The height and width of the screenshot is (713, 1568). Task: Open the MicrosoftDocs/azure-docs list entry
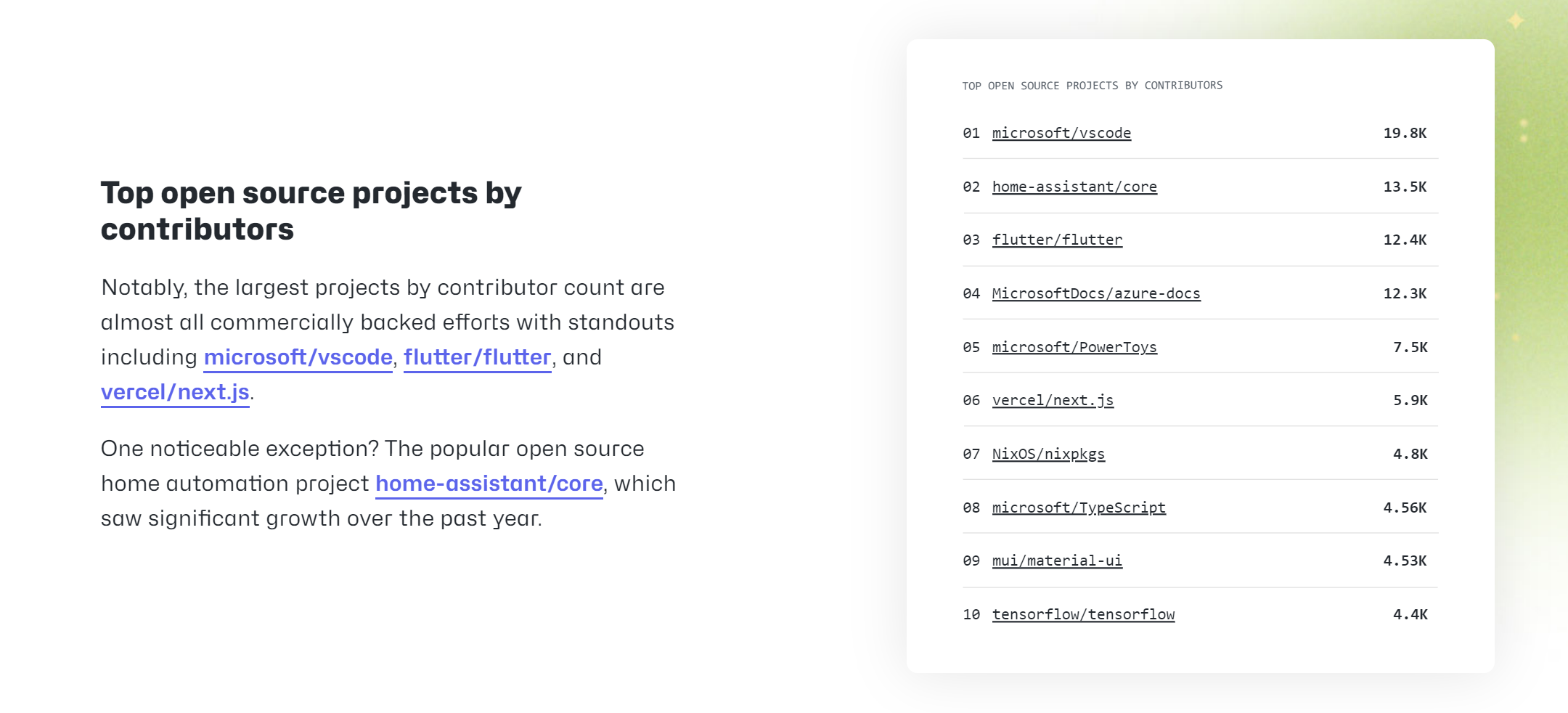click(x=1096, y=293)
